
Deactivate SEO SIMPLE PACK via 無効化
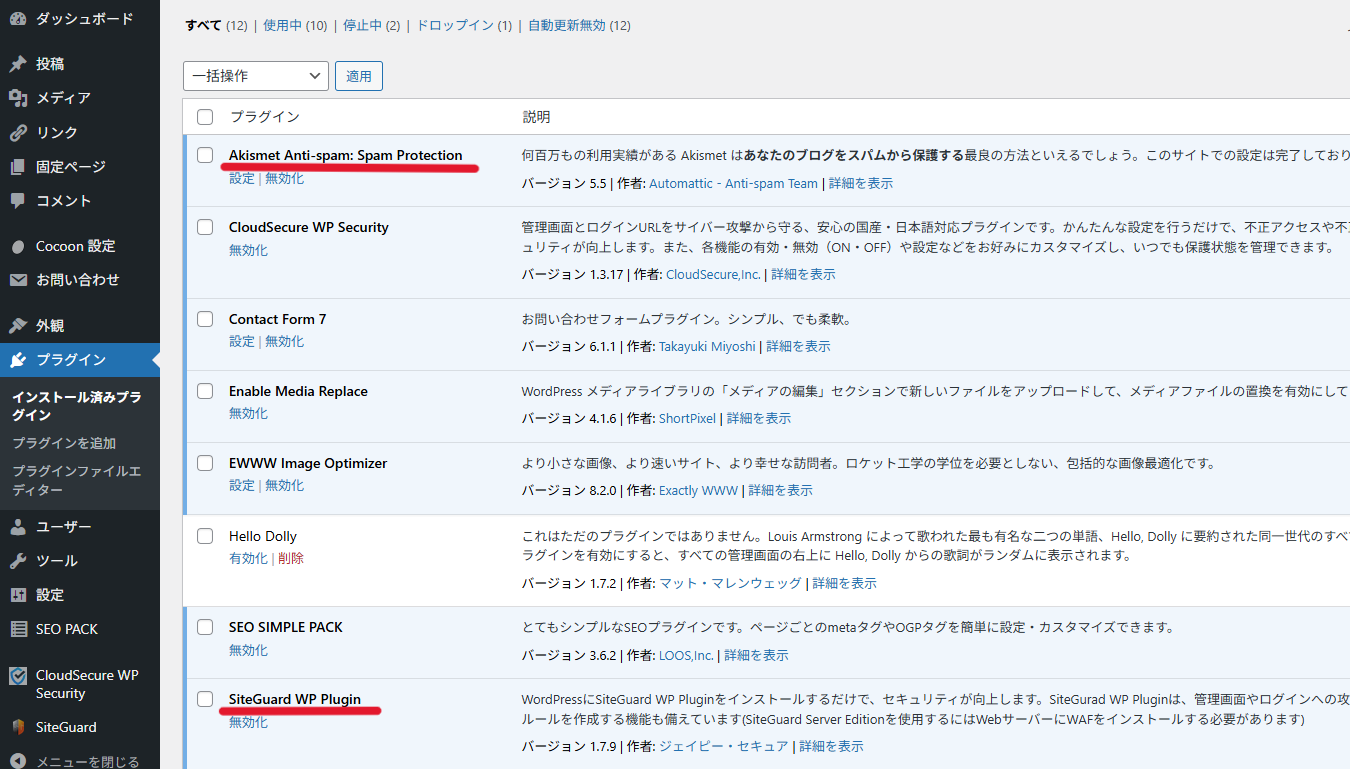point(248,650)
